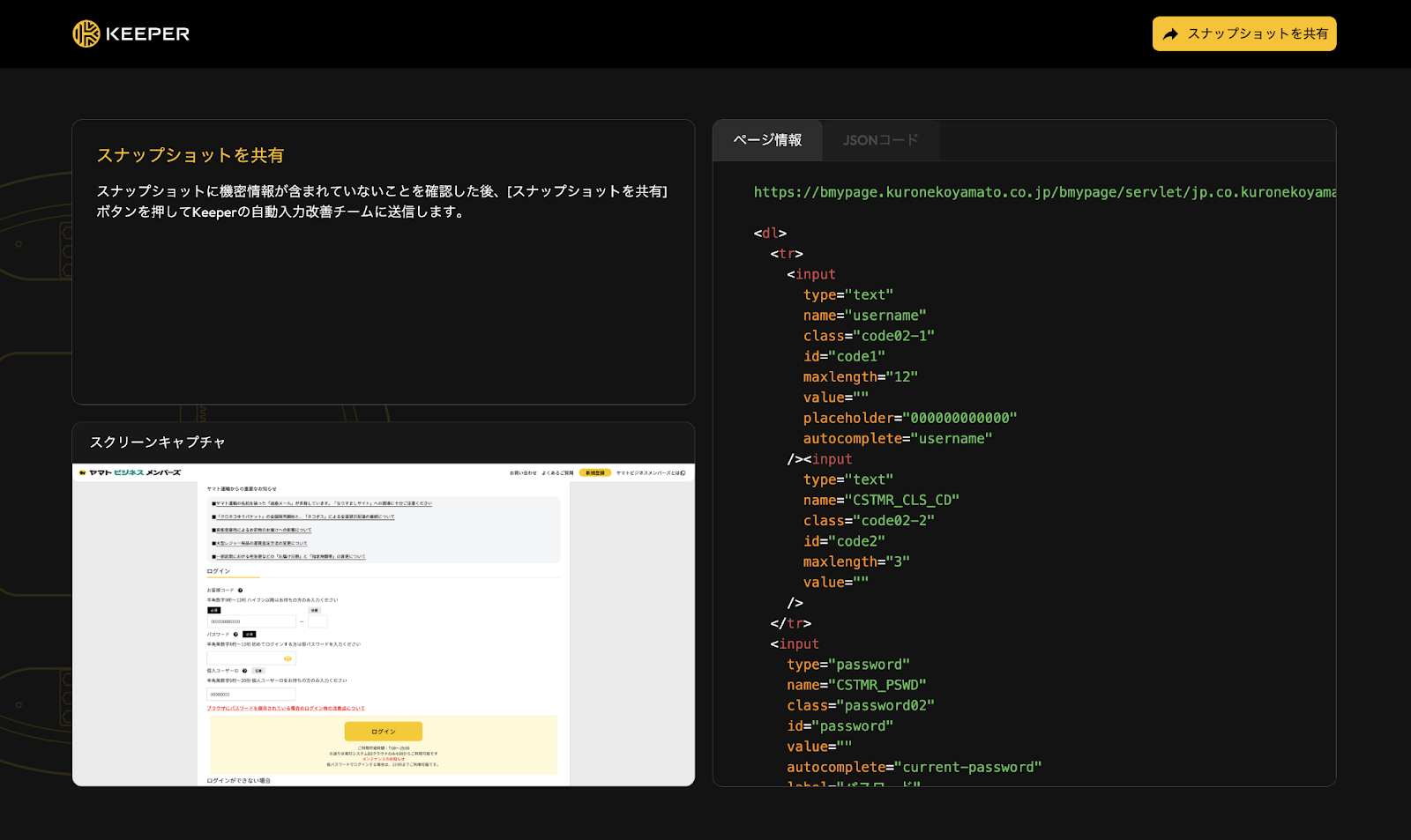The height and width of the screenshot is (840, 1411).
Task: Click the help icon next to パスワード label
Action: [235, 635]
